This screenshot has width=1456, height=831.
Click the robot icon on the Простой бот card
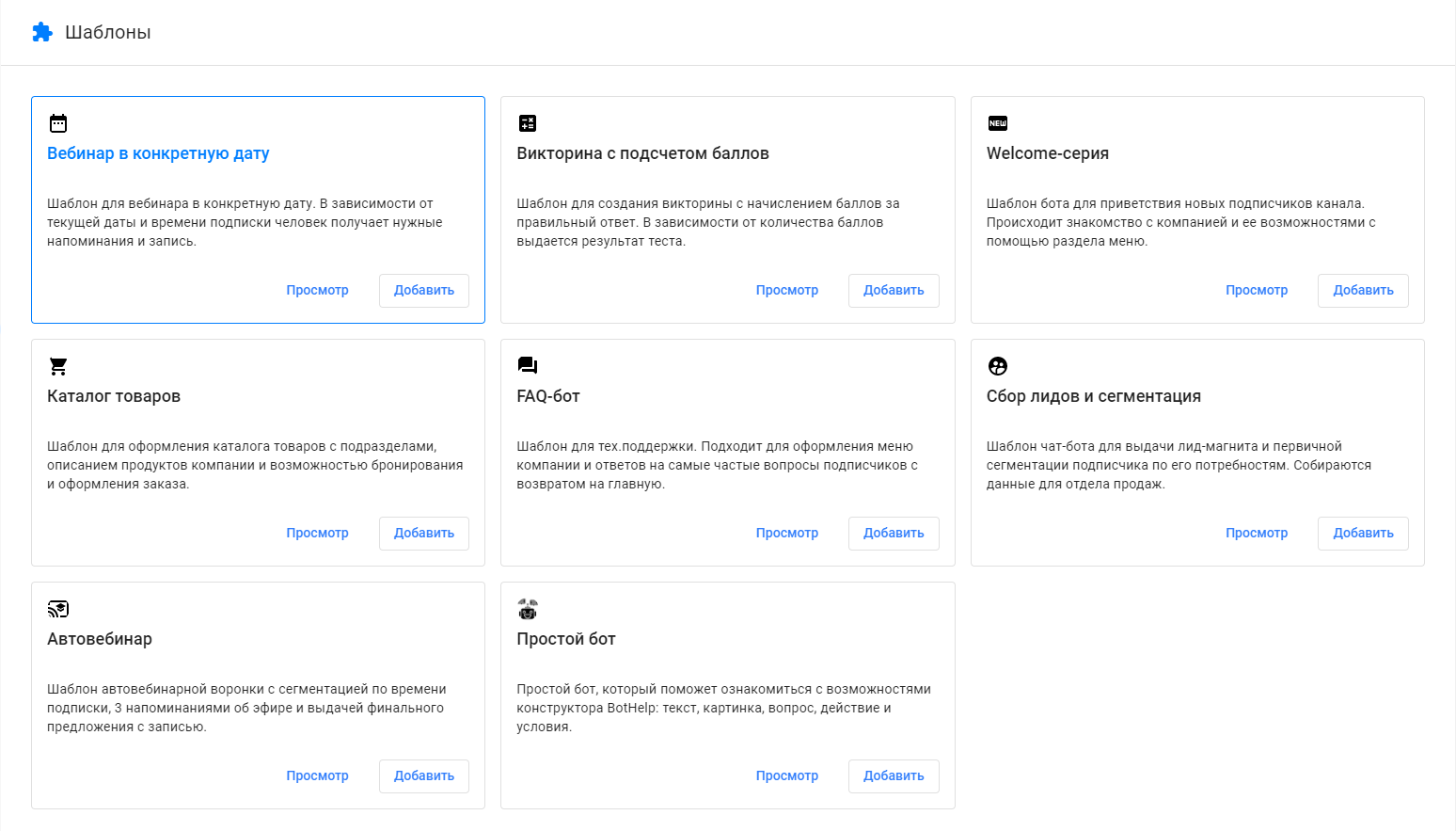click(x=528, y=609)
